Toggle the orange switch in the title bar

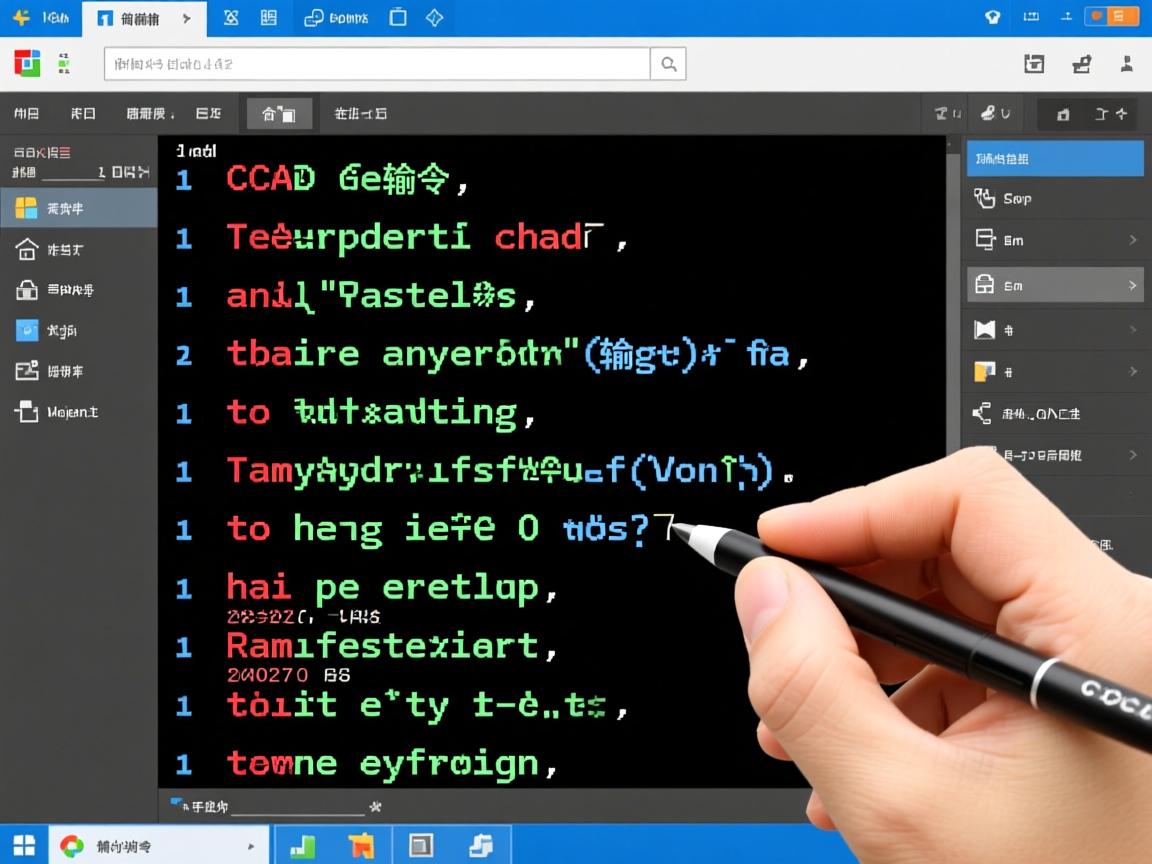point(1108,16)
